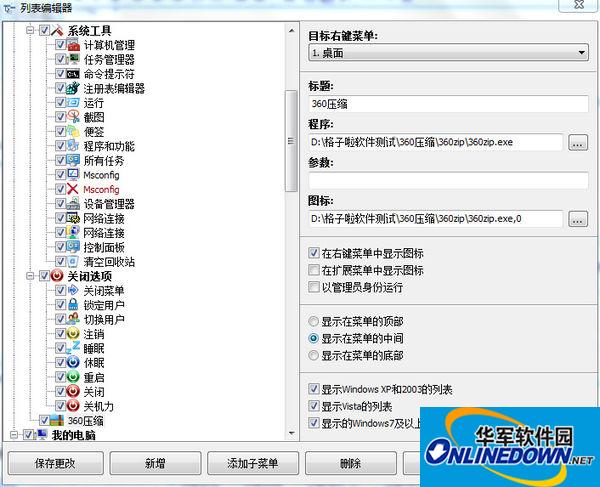The image size is (600, 487).
Task: Click the red X Msconfig icon
Action: click(73, 189)
